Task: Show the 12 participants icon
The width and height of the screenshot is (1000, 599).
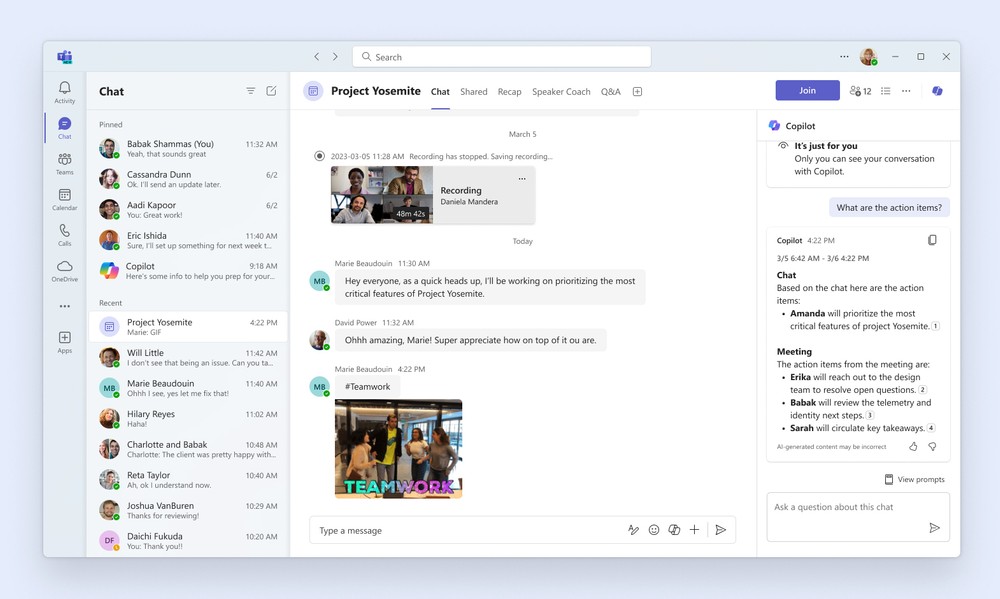Action: point(860,91)
